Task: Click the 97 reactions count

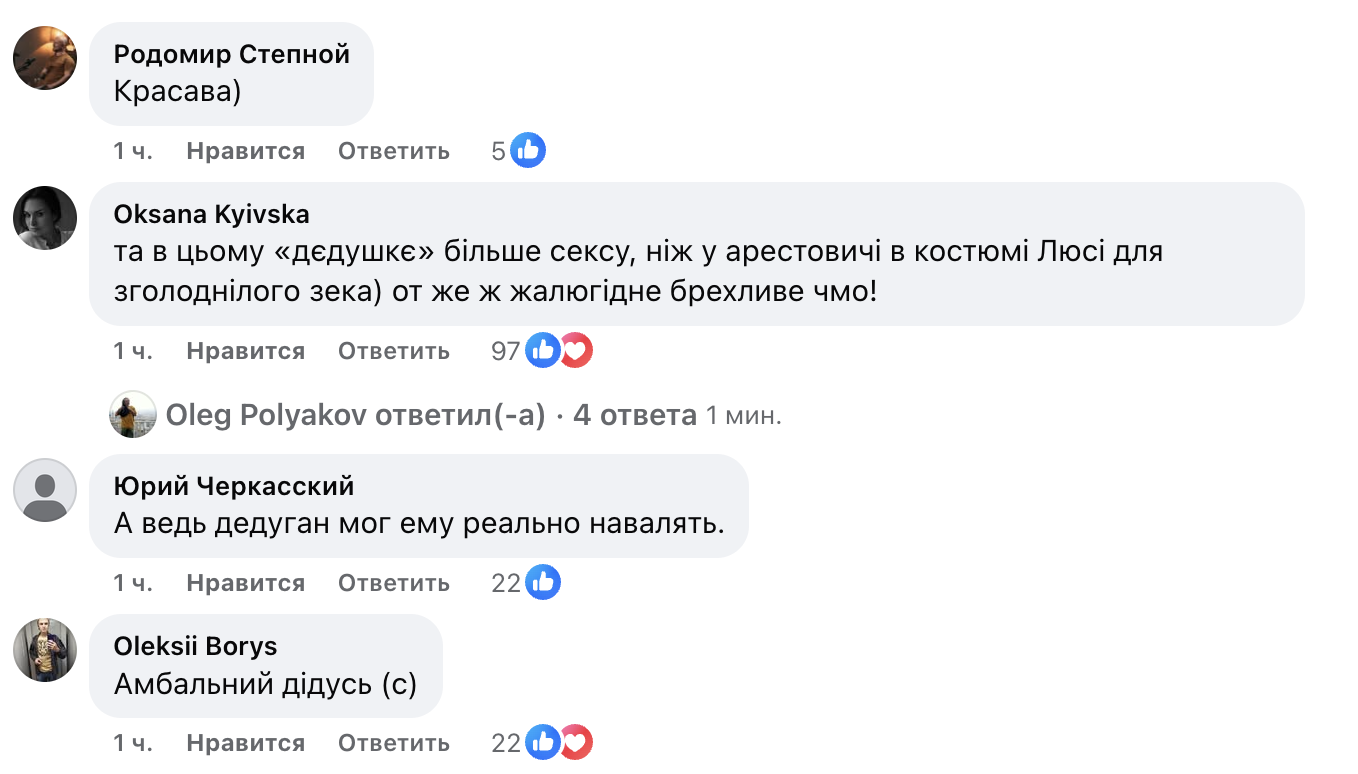Action: (506, 351)
